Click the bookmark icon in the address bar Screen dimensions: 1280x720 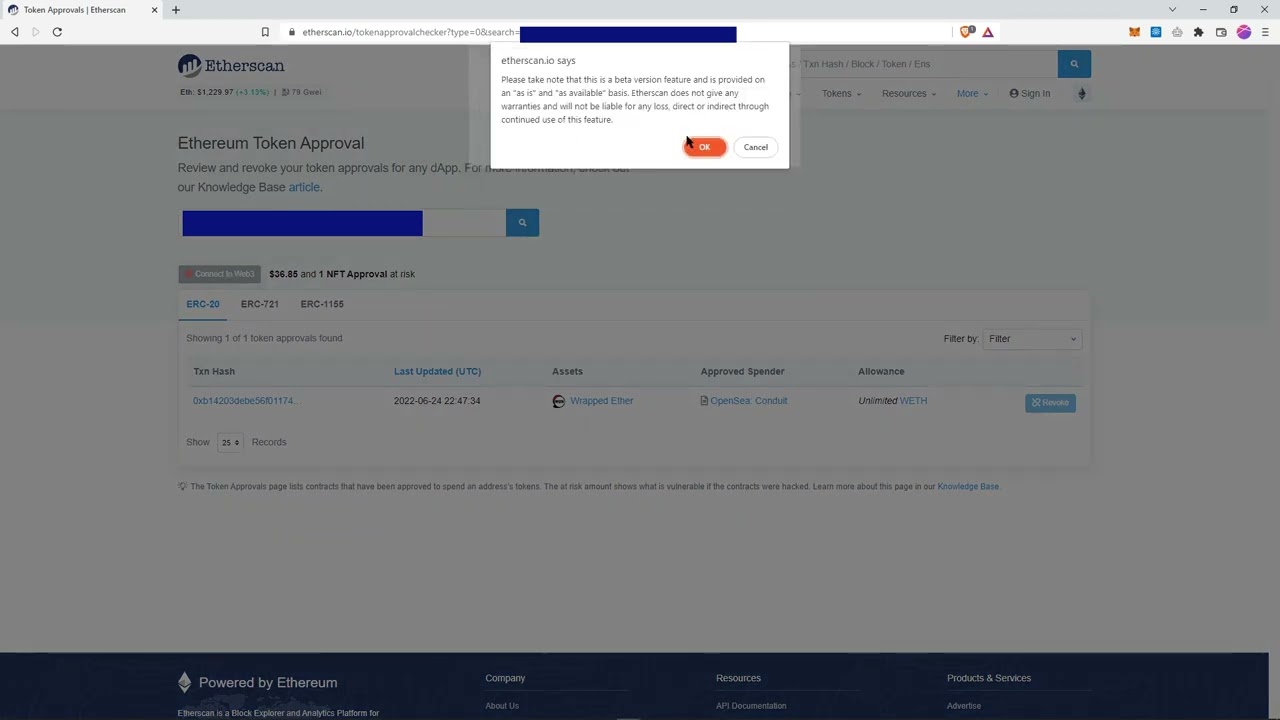tap(265, 32)
